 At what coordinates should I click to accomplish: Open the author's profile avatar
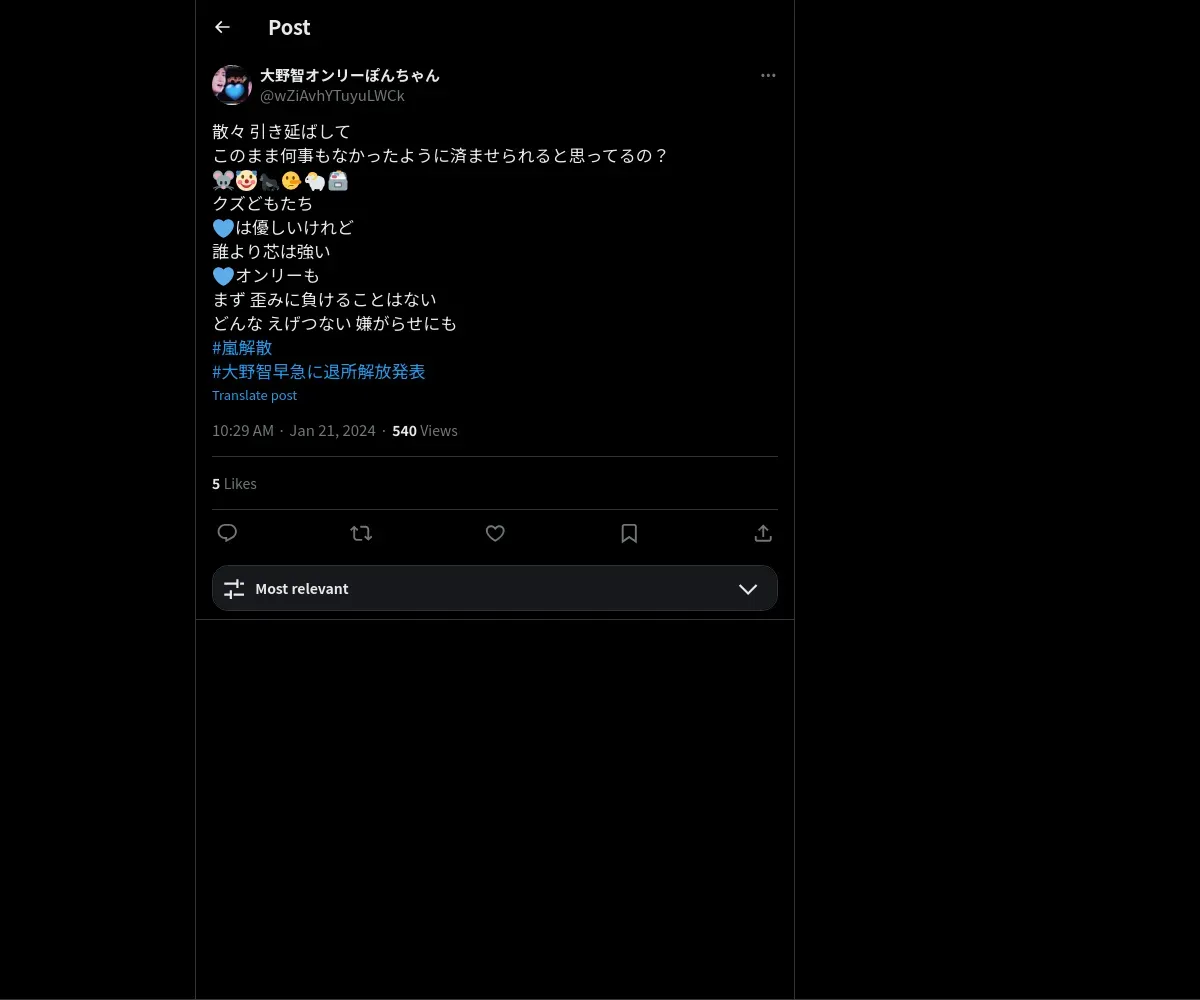pyautogui.click(x=232, y=85)
